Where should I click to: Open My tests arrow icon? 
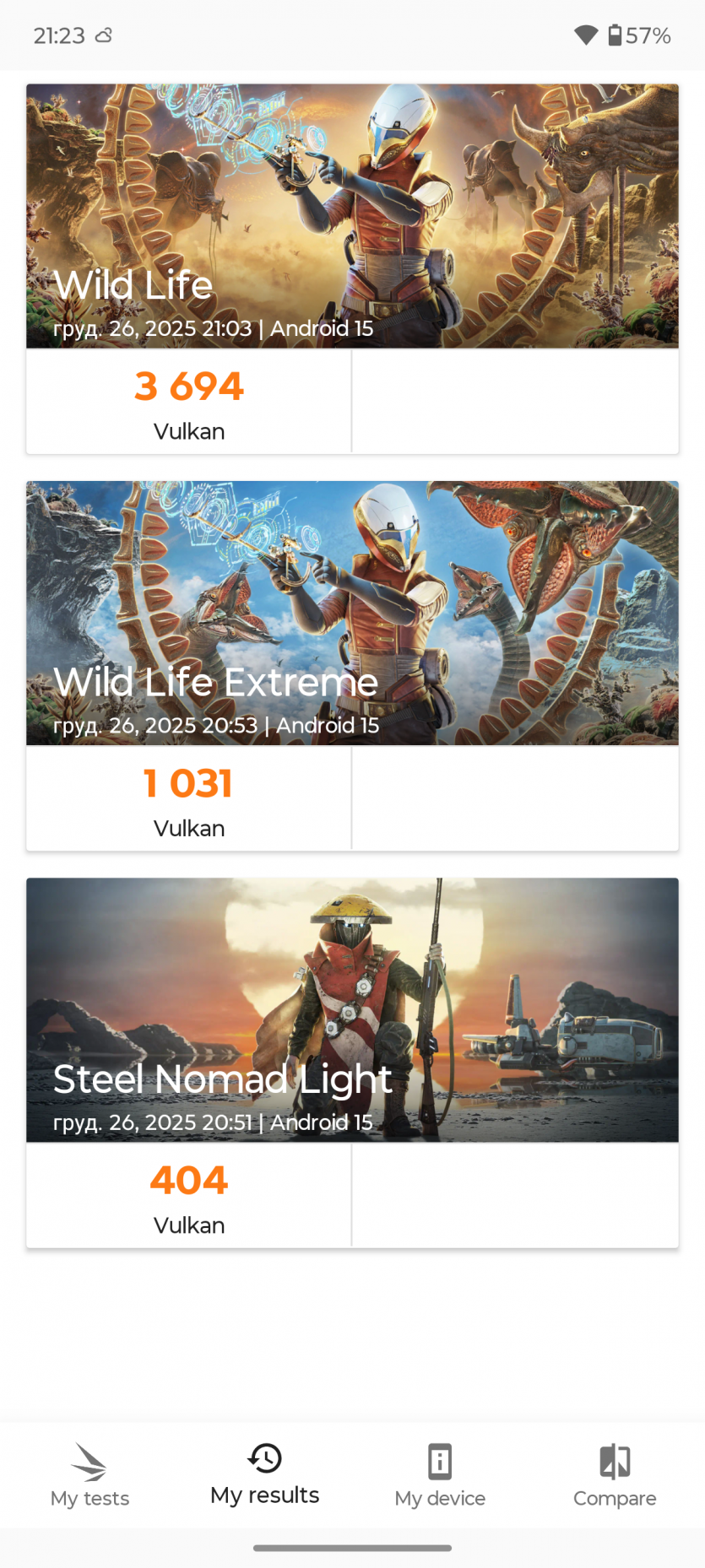tap(89, 1462)
